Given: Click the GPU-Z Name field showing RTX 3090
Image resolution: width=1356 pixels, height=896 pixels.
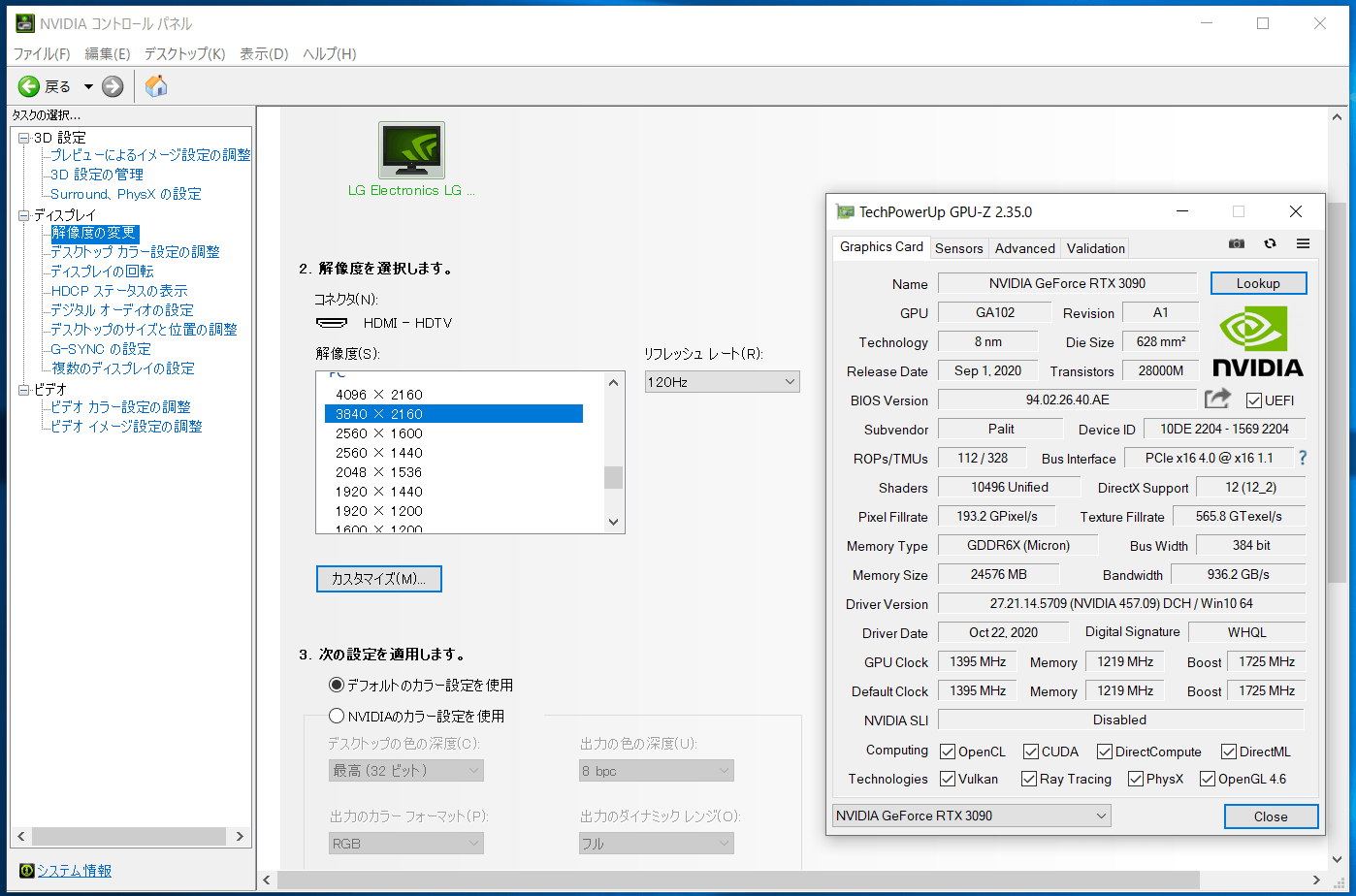Looking at the screenshot, I should 1067,283.
